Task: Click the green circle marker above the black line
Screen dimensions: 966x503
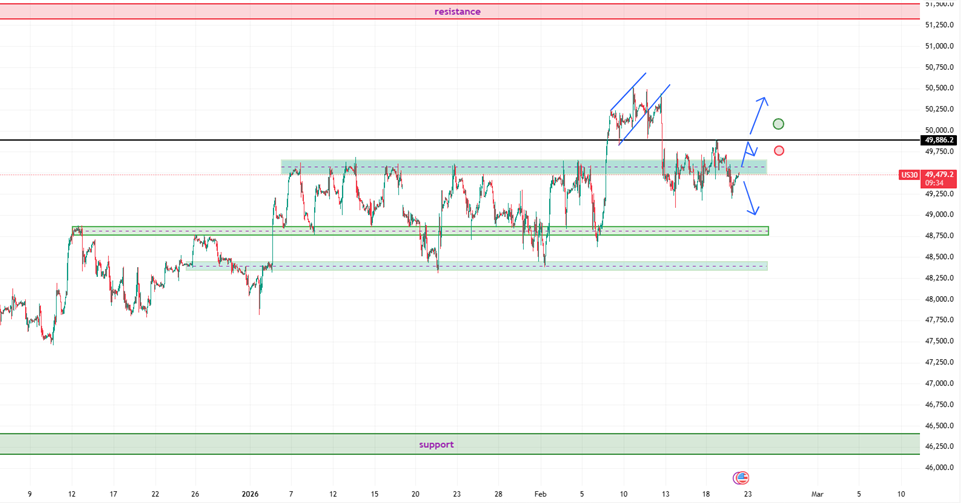Action: click(779, 124)
